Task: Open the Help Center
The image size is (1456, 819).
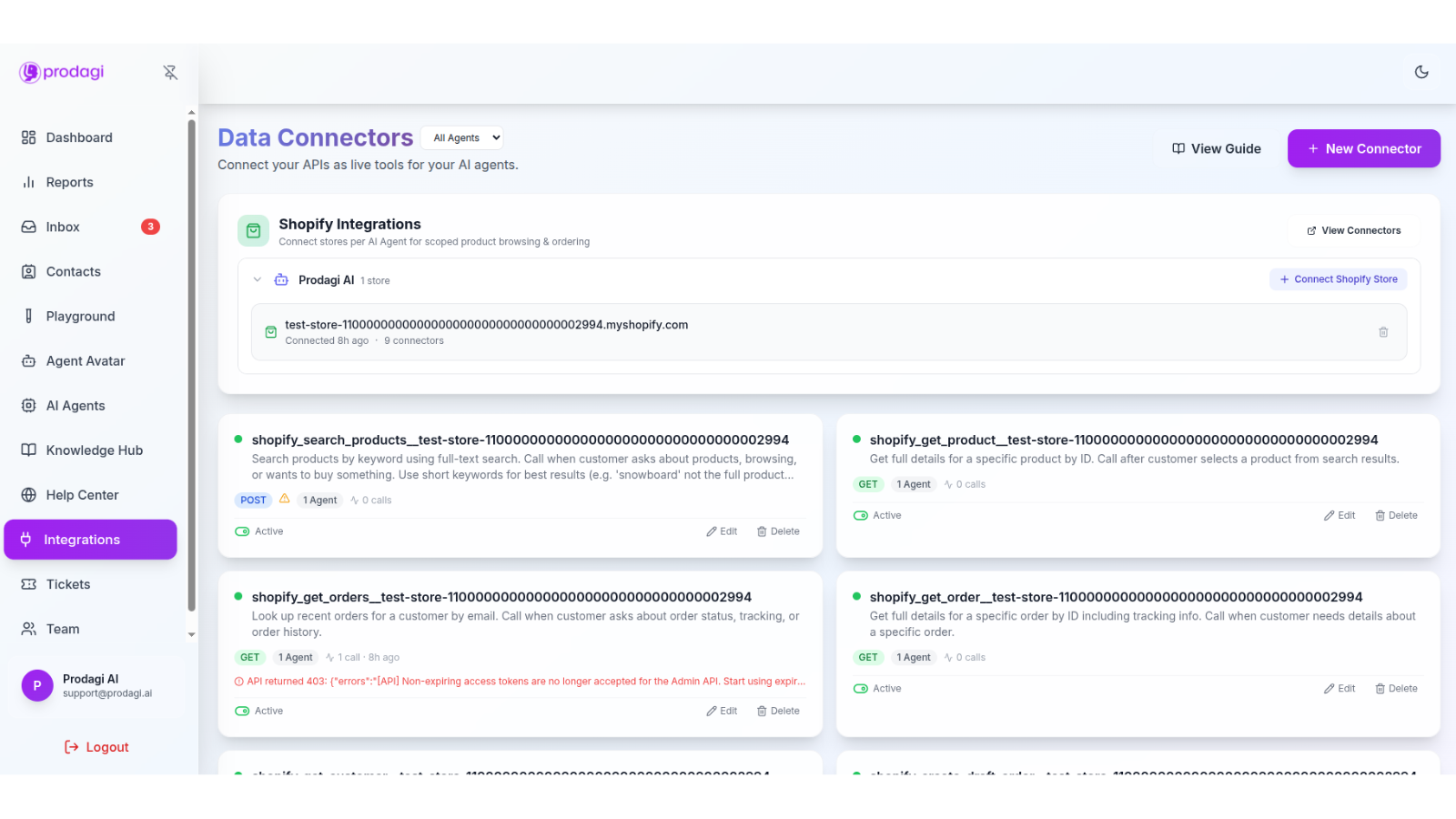Action: click(91, 494)
